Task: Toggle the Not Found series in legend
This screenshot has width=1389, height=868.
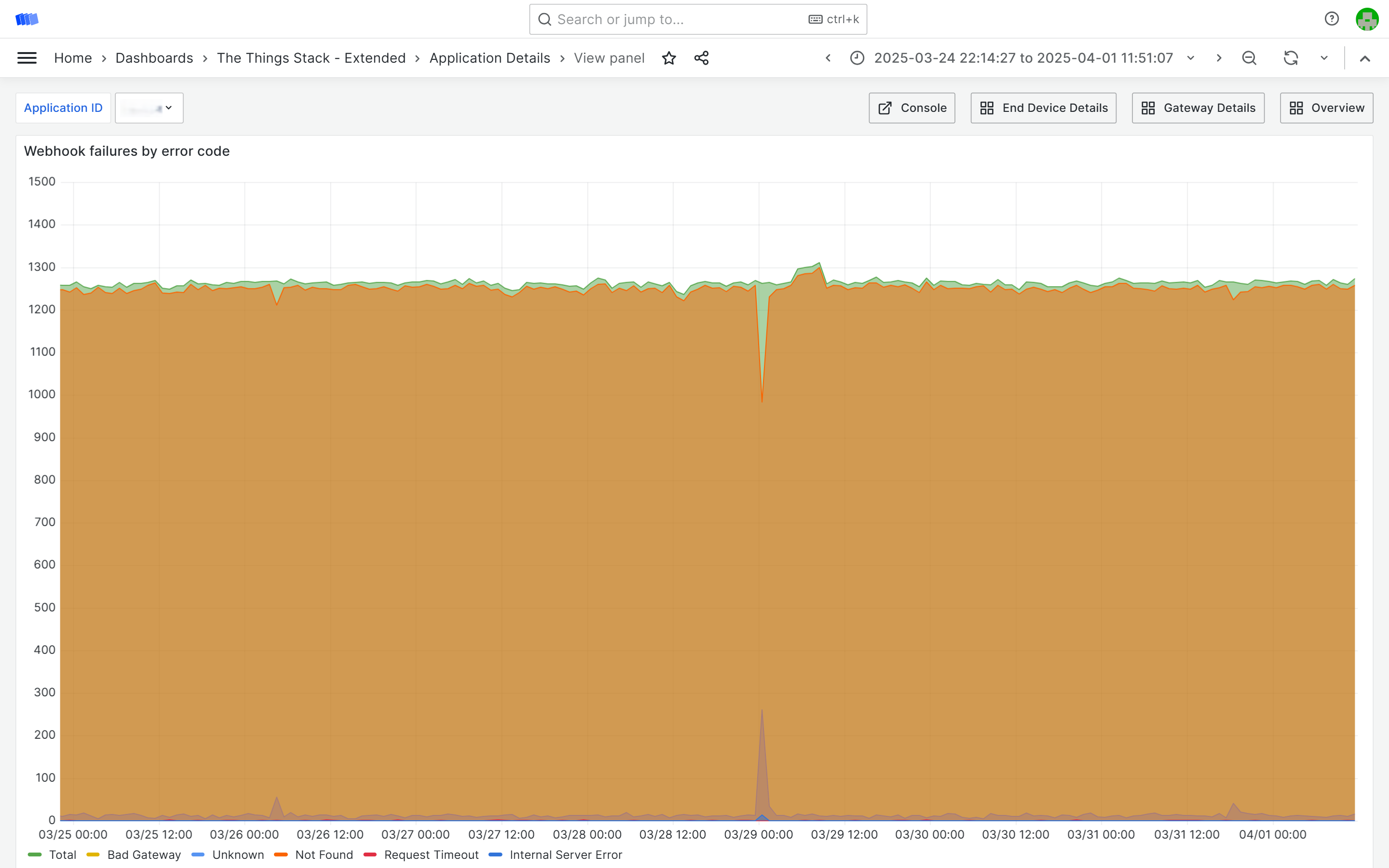Action: [323, 855]
